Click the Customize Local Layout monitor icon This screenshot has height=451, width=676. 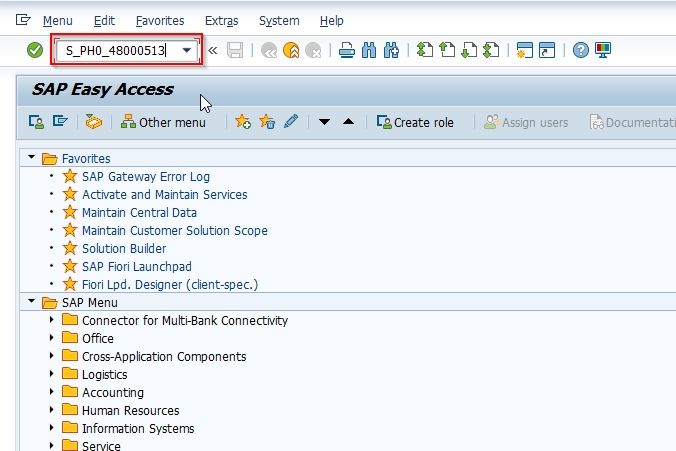603,50
